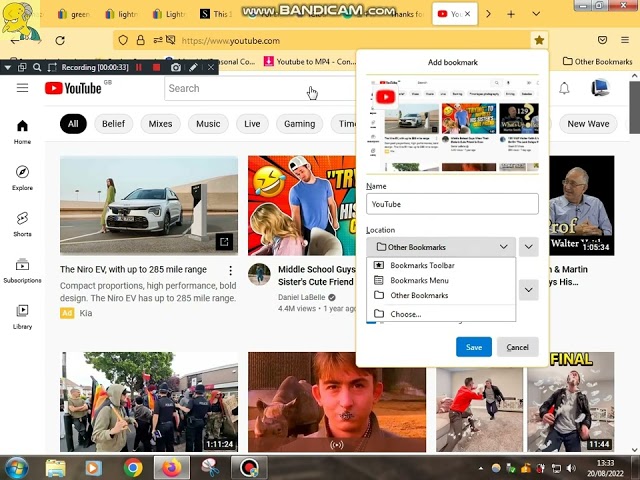Open the 1:11:24 protest video thumbnail
The height and width of the screenshot is (480, 640).
tap(149, 402)
